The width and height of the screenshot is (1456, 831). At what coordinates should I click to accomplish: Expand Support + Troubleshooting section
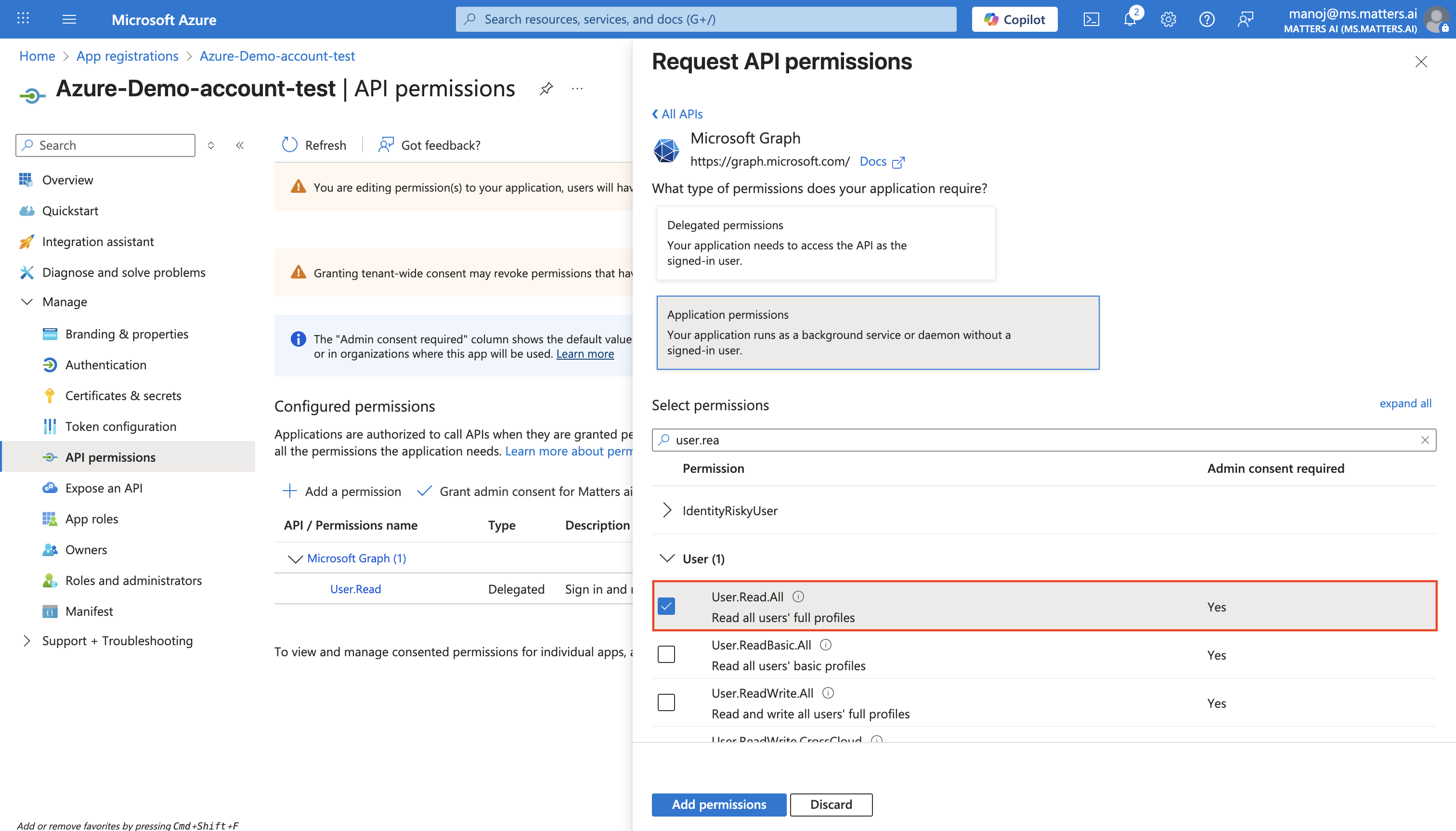point(27,641)
